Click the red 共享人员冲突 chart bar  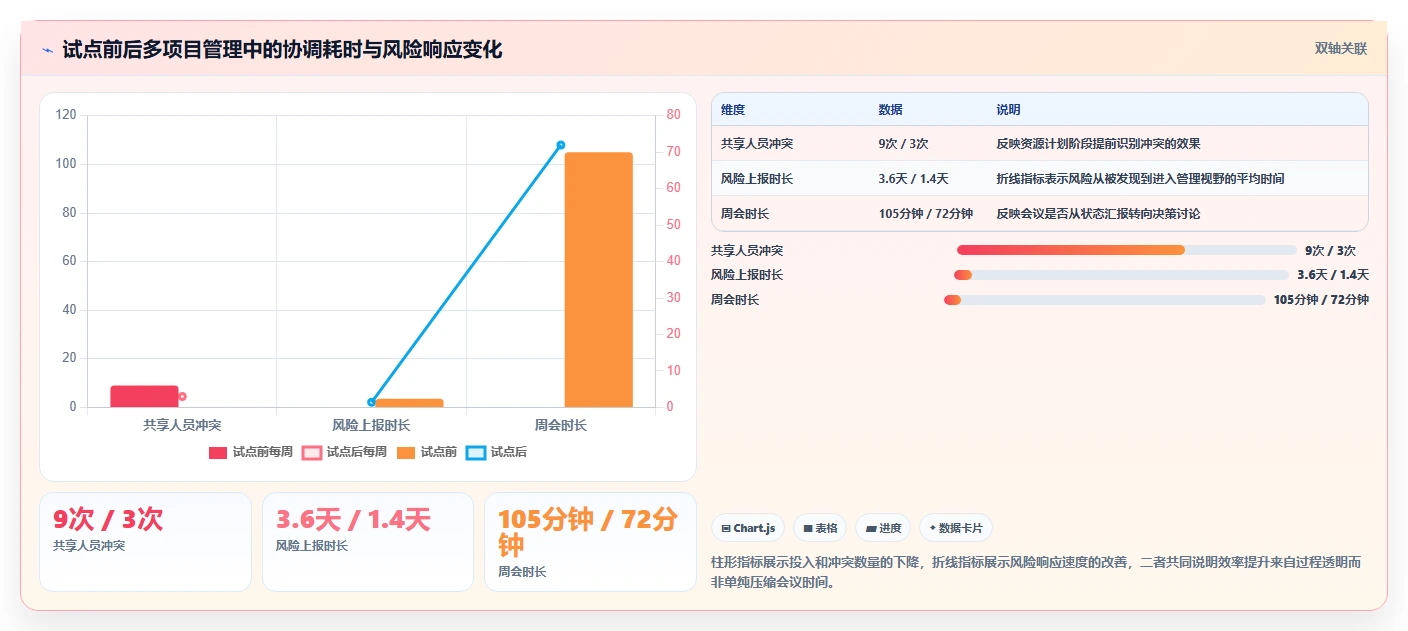click(x=144, y=396)
